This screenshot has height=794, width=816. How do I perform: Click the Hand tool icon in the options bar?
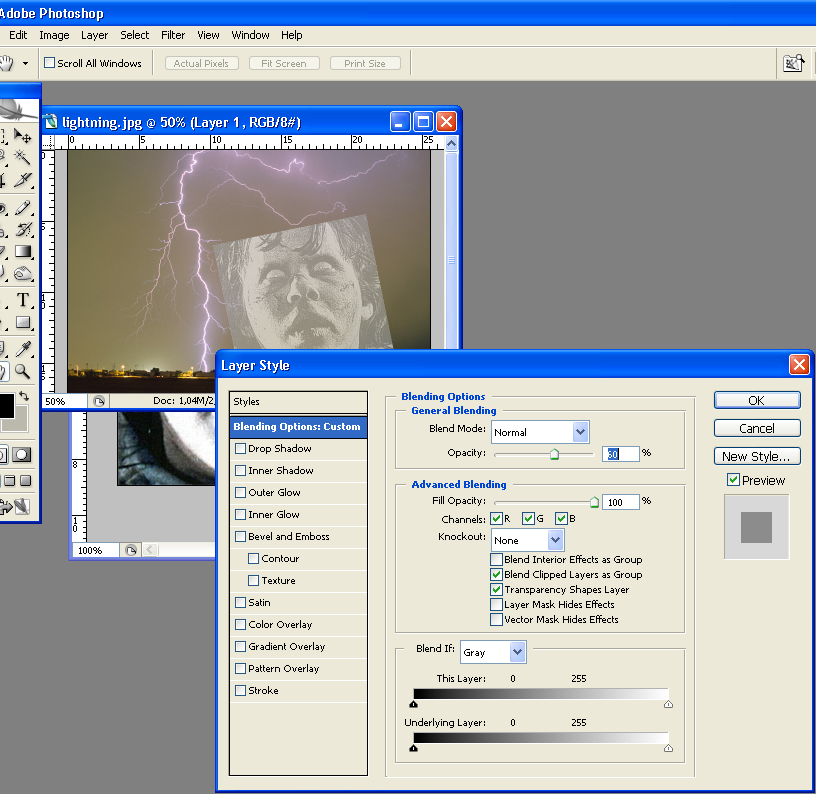6,63
